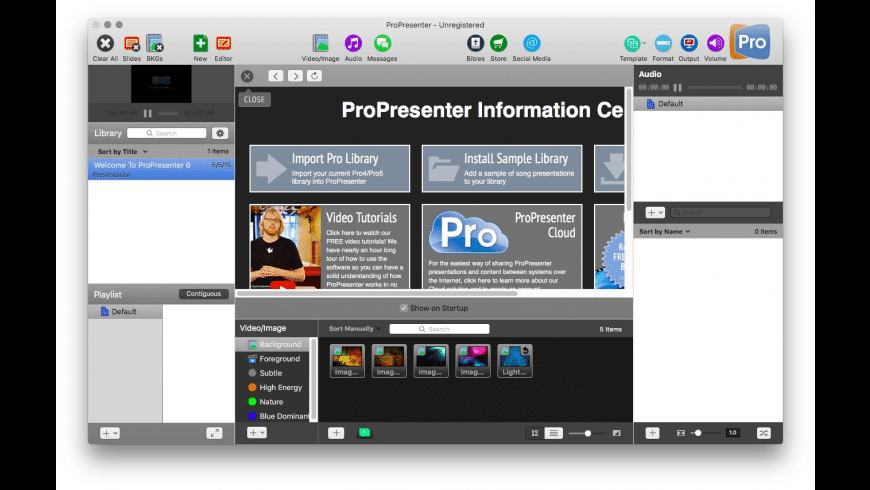Clear slides with the Slides icon
Viewport: 870px width, 490px height.
tap(131, 43)
